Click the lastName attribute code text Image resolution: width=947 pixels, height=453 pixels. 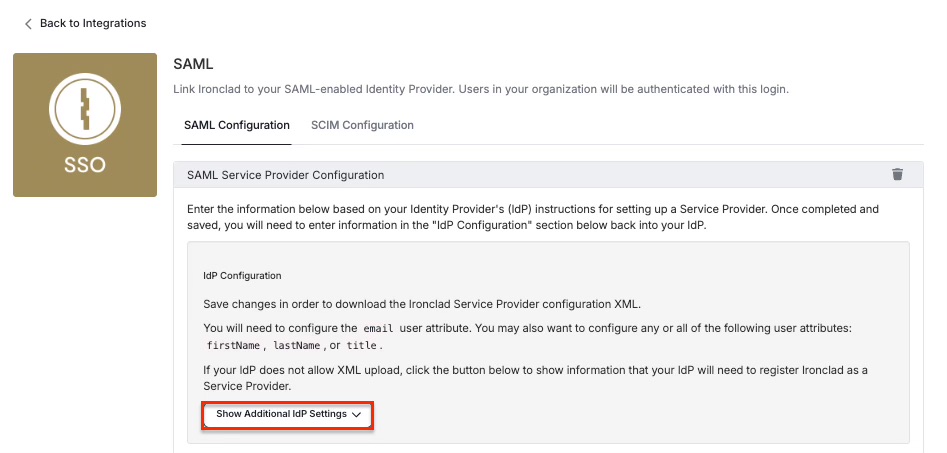click(298, 346)
